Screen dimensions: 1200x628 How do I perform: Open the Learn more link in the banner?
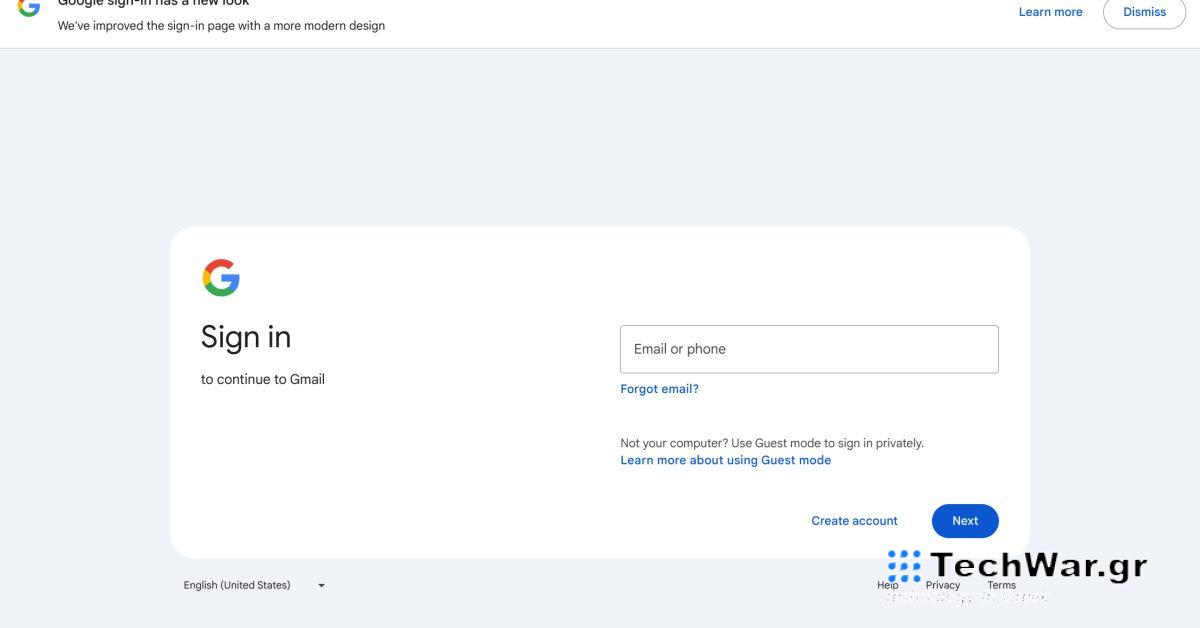[1050, 12]
